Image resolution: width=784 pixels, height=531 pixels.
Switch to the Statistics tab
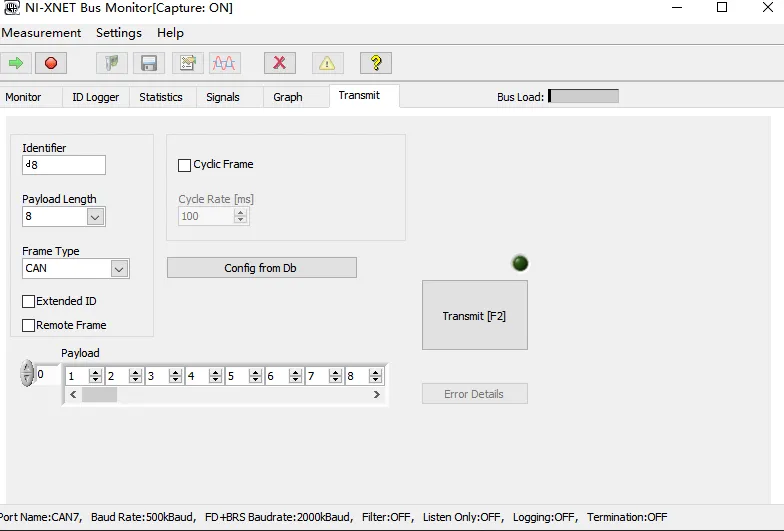(161, 97)
